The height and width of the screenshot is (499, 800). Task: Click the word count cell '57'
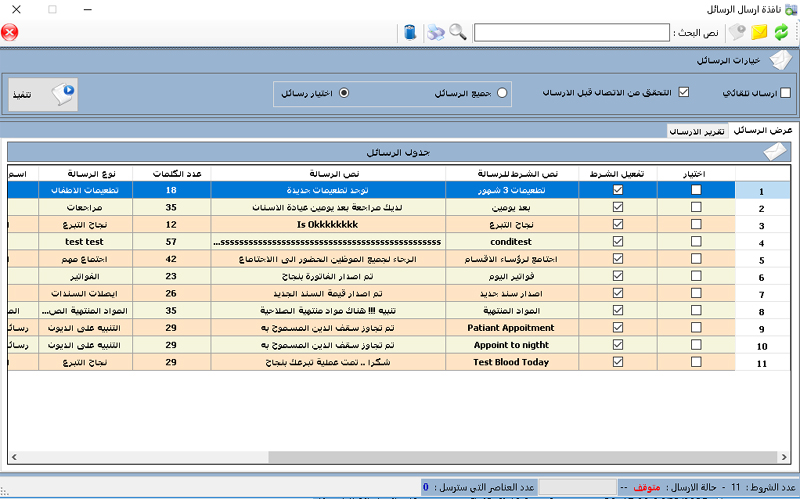[x=171, y=242]
